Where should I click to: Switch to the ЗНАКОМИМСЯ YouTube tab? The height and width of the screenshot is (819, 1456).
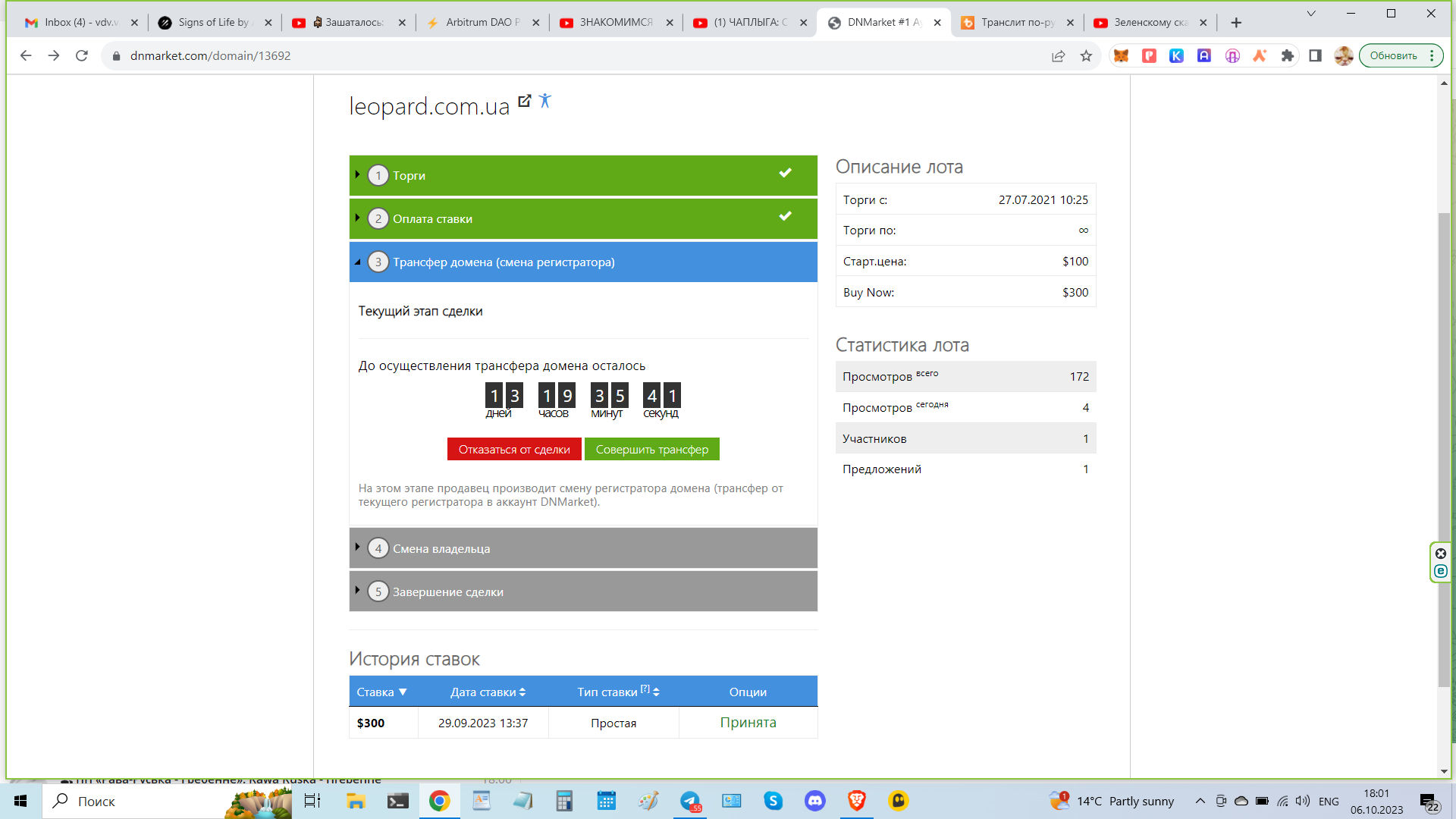coord(617,22)
